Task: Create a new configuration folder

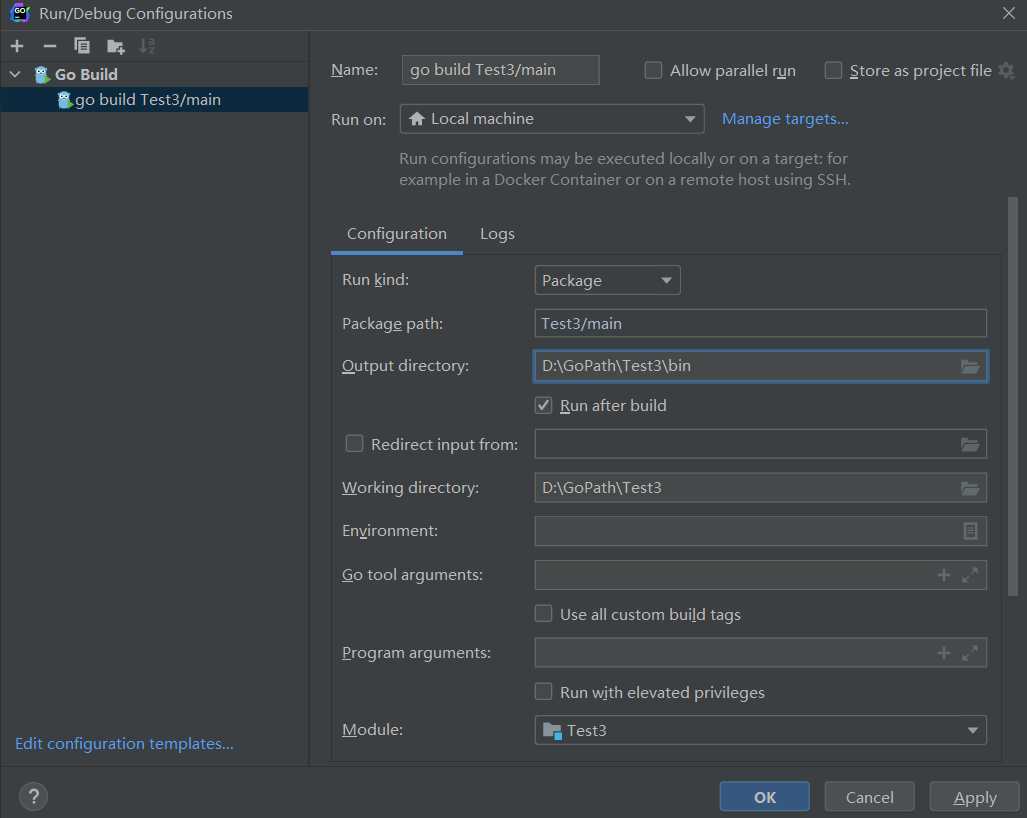Action: (116, 46)
